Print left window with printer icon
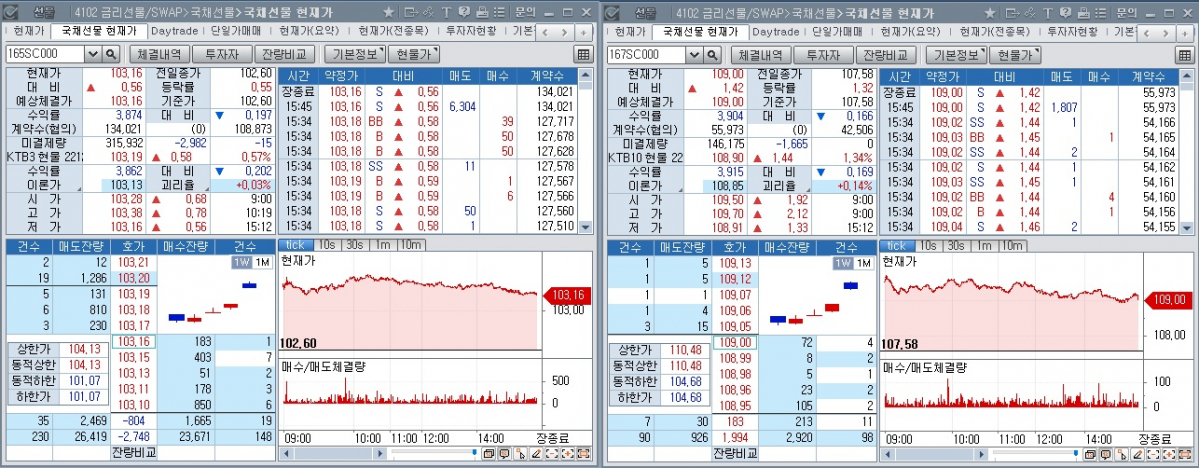 pos(482,12)
